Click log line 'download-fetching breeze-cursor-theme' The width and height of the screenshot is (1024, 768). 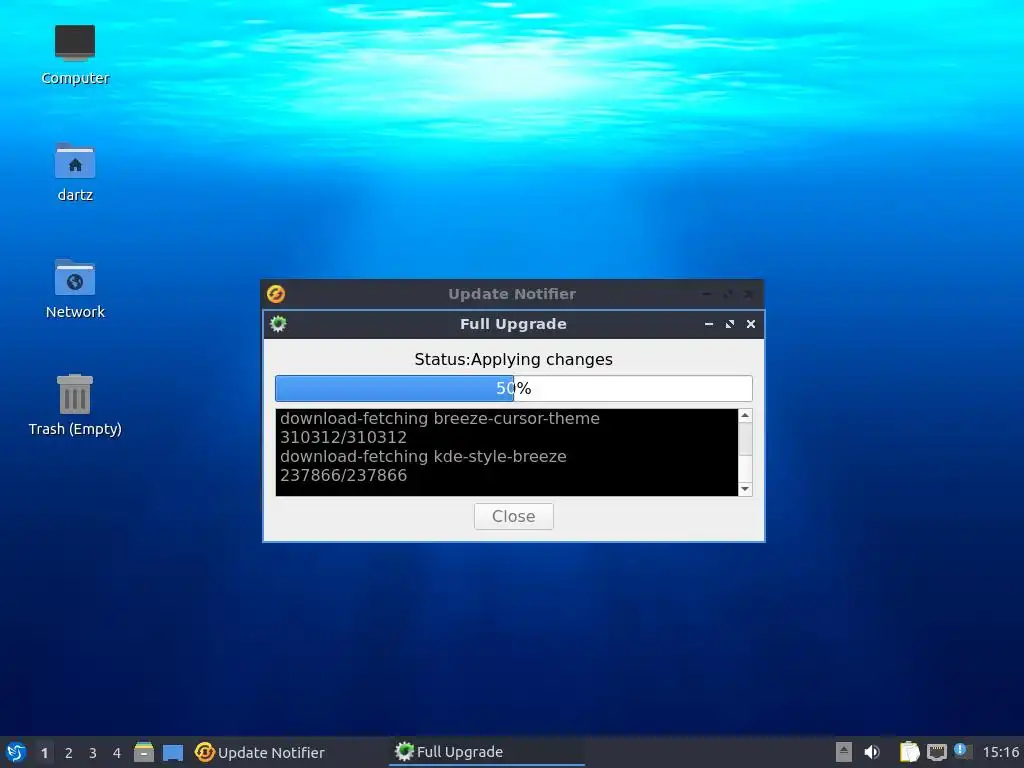[x=440, y=418]
